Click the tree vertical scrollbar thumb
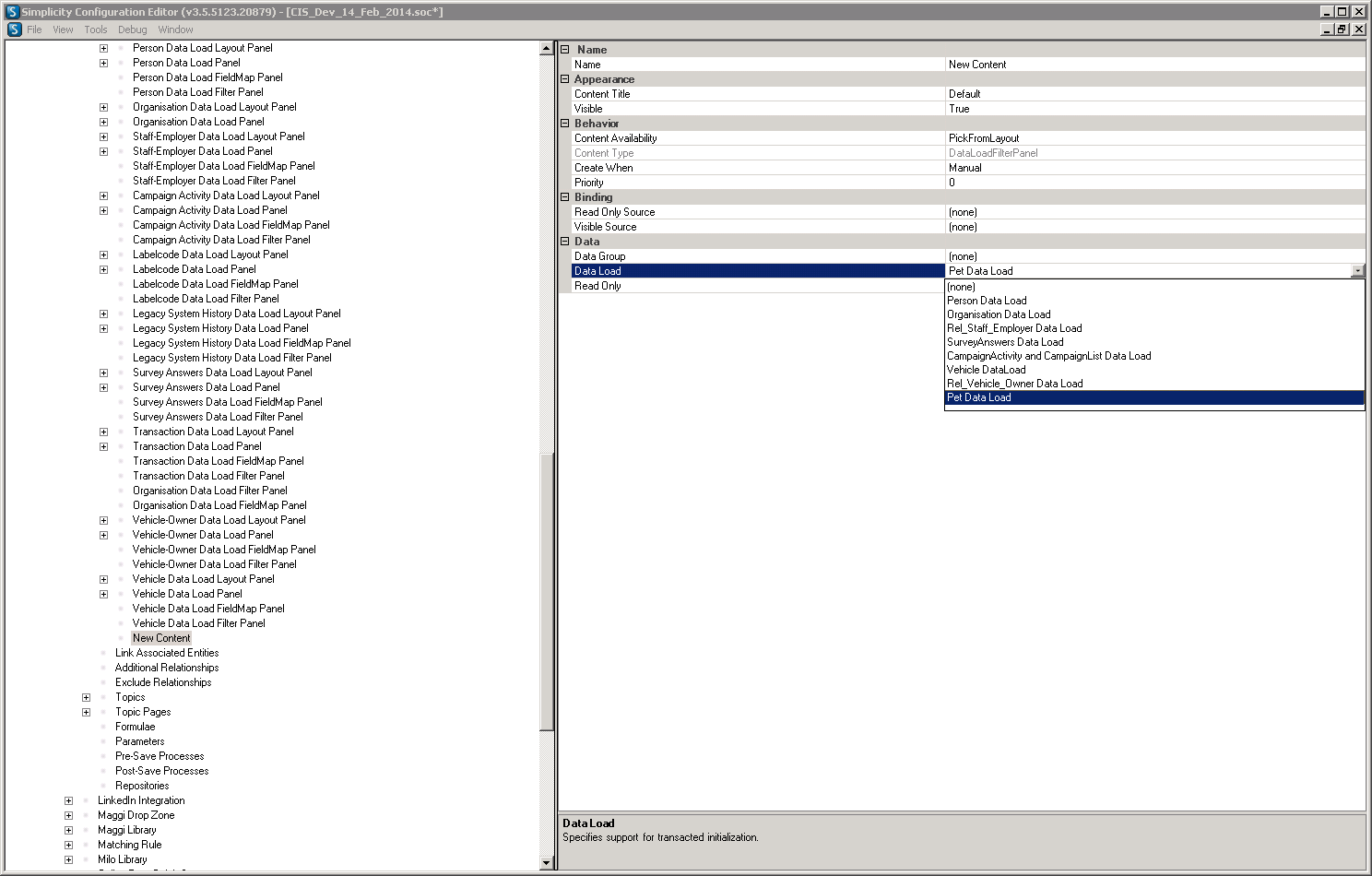The image size is (1372, 876). pos(546,591)
